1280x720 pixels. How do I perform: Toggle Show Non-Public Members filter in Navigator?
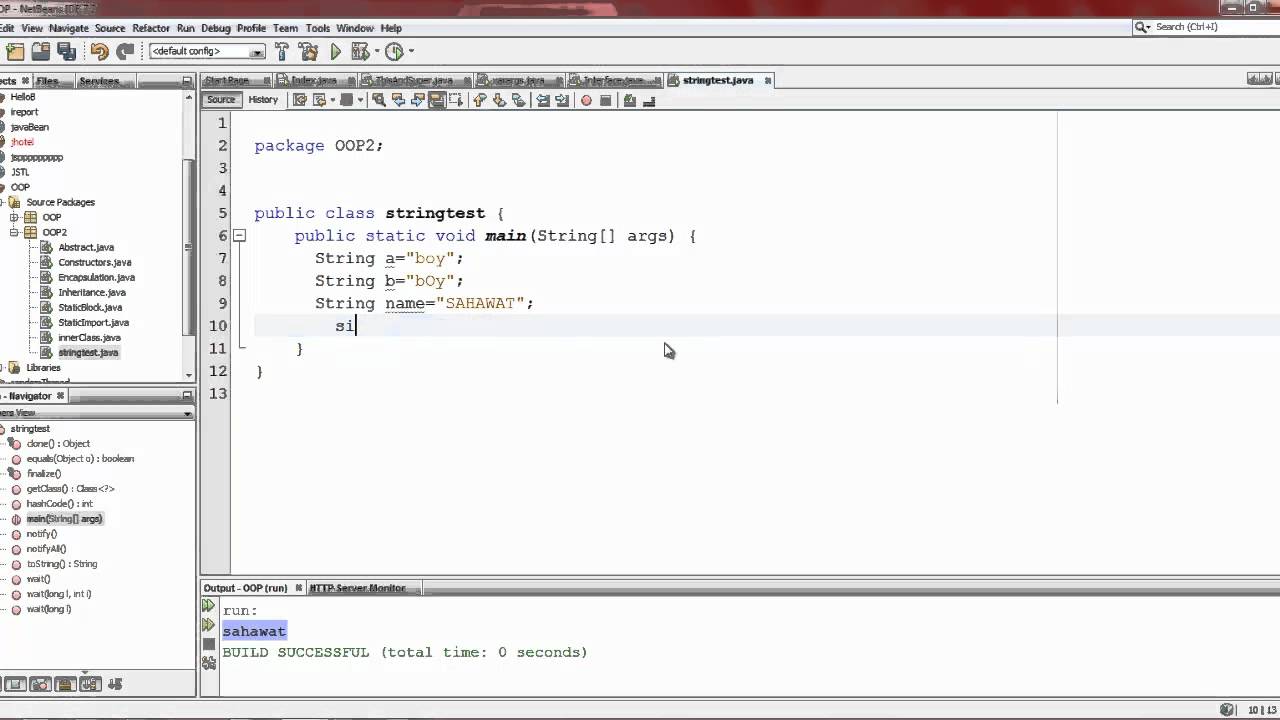(65, 685)
